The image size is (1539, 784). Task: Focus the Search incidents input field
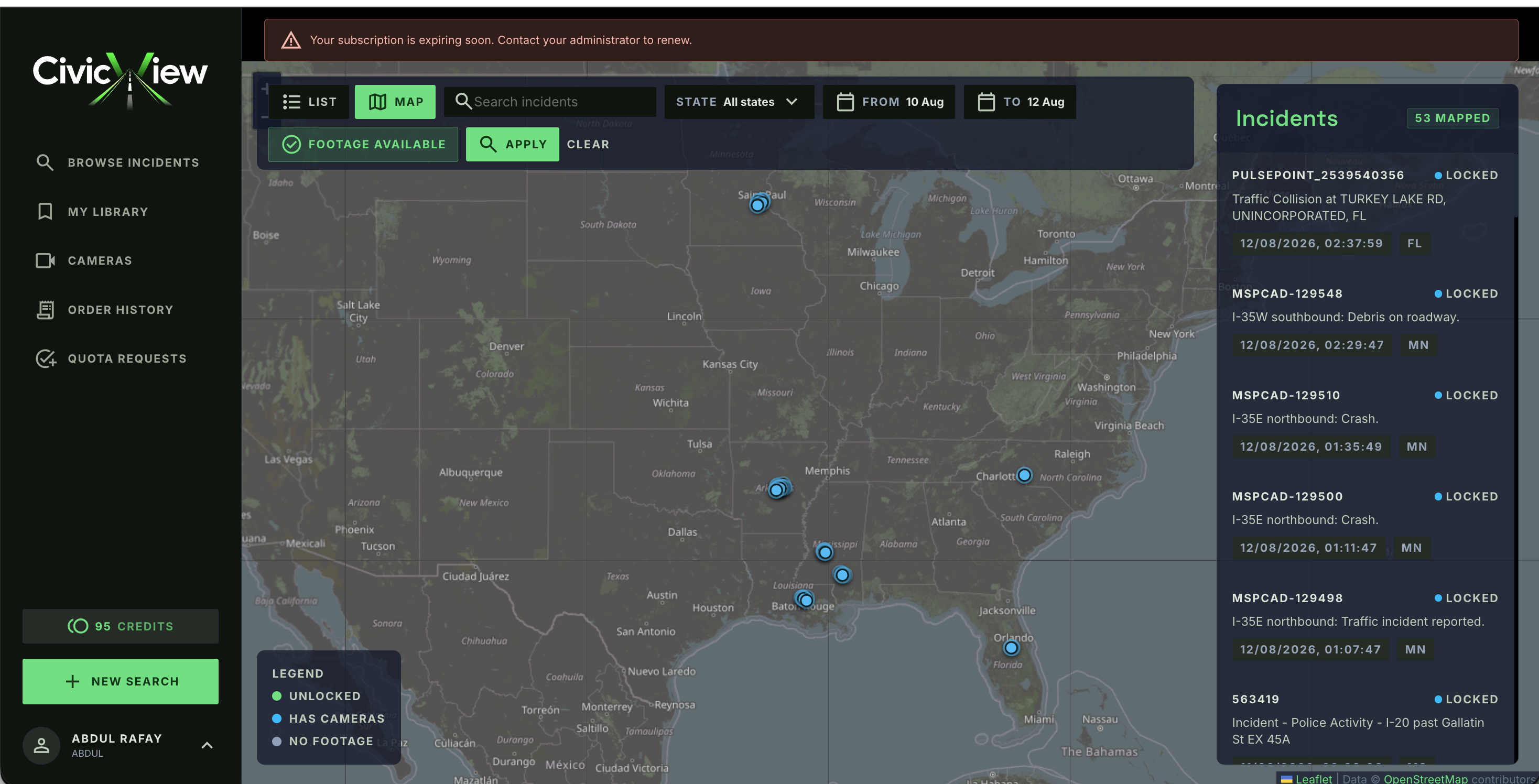[x=550, y=102]
